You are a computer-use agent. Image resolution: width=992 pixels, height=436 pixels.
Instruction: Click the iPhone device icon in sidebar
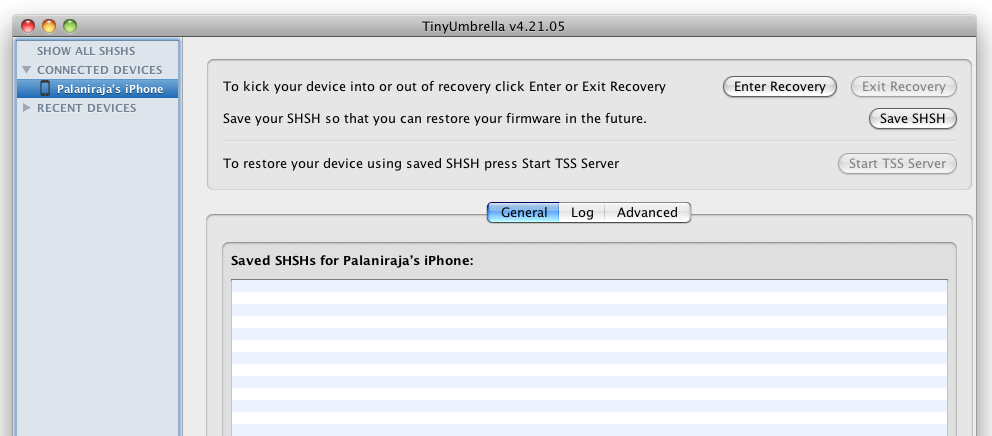tap(45, 89)
